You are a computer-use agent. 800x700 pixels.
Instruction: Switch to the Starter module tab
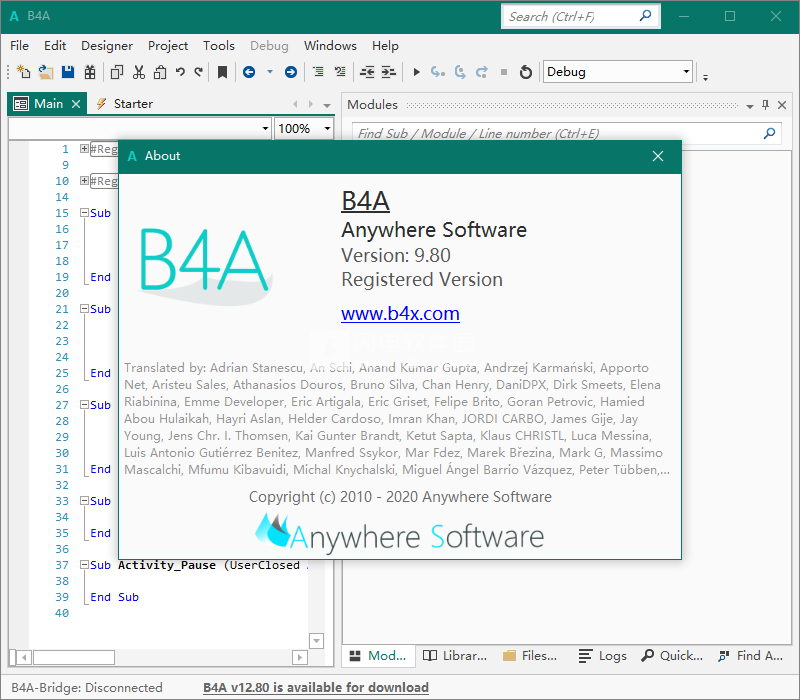(125, 104)
